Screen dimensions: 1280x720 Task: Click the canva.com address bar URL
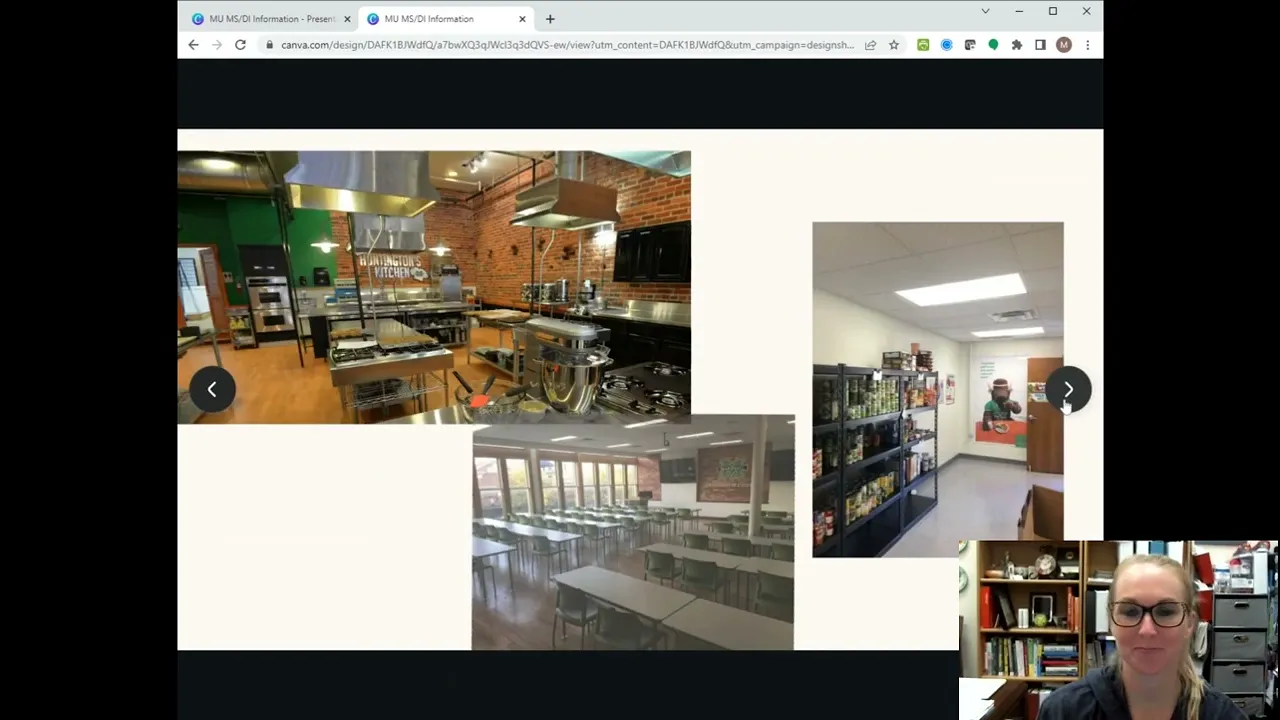coord(567,45)
